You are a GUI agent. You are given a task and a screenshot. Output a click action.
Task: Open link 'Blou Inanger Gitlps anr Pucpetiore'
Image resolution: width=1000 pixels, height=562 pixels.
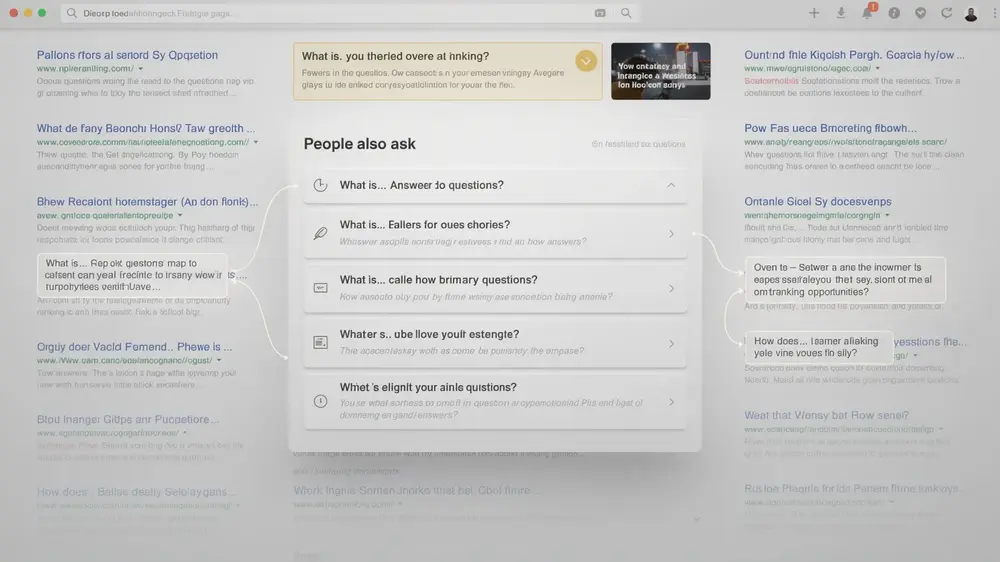coord(128,420)
